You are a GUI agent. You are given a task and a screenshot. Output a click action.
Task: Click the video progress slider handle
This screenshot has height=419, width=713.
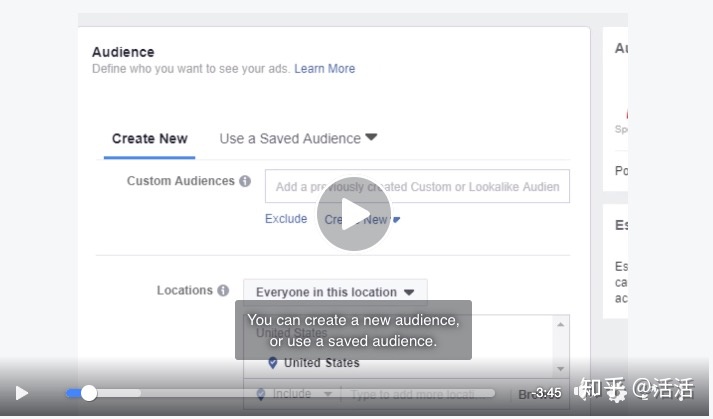pos(88,393)
